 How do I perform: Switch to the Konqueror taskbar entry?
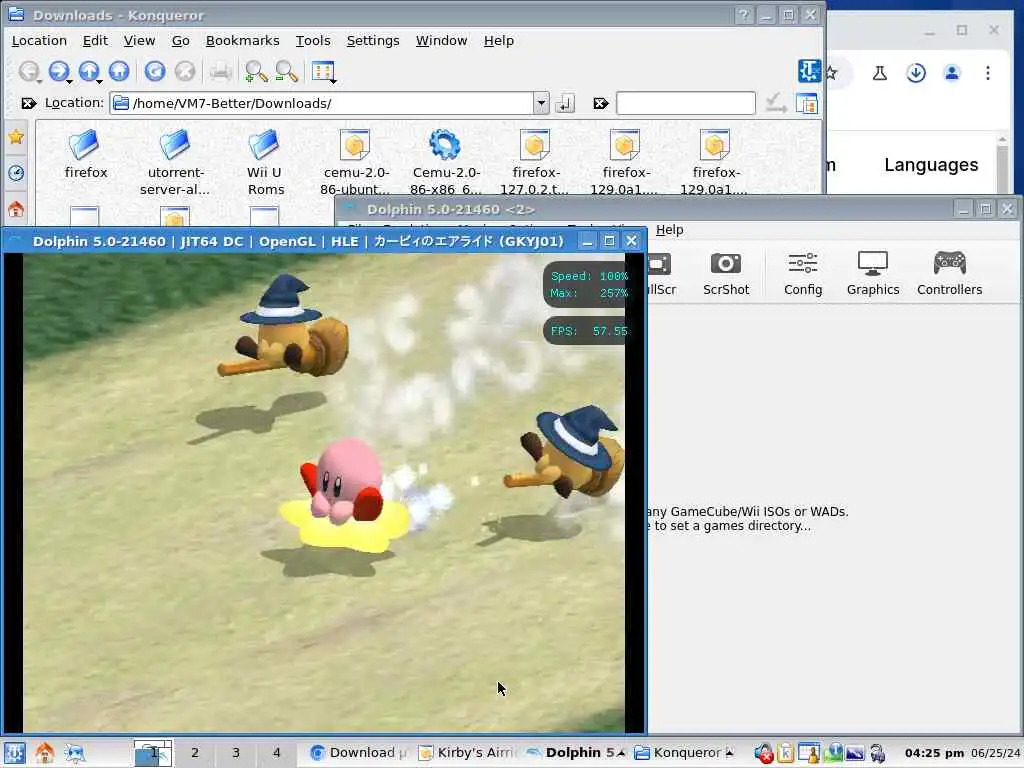(x=683, y=753)
